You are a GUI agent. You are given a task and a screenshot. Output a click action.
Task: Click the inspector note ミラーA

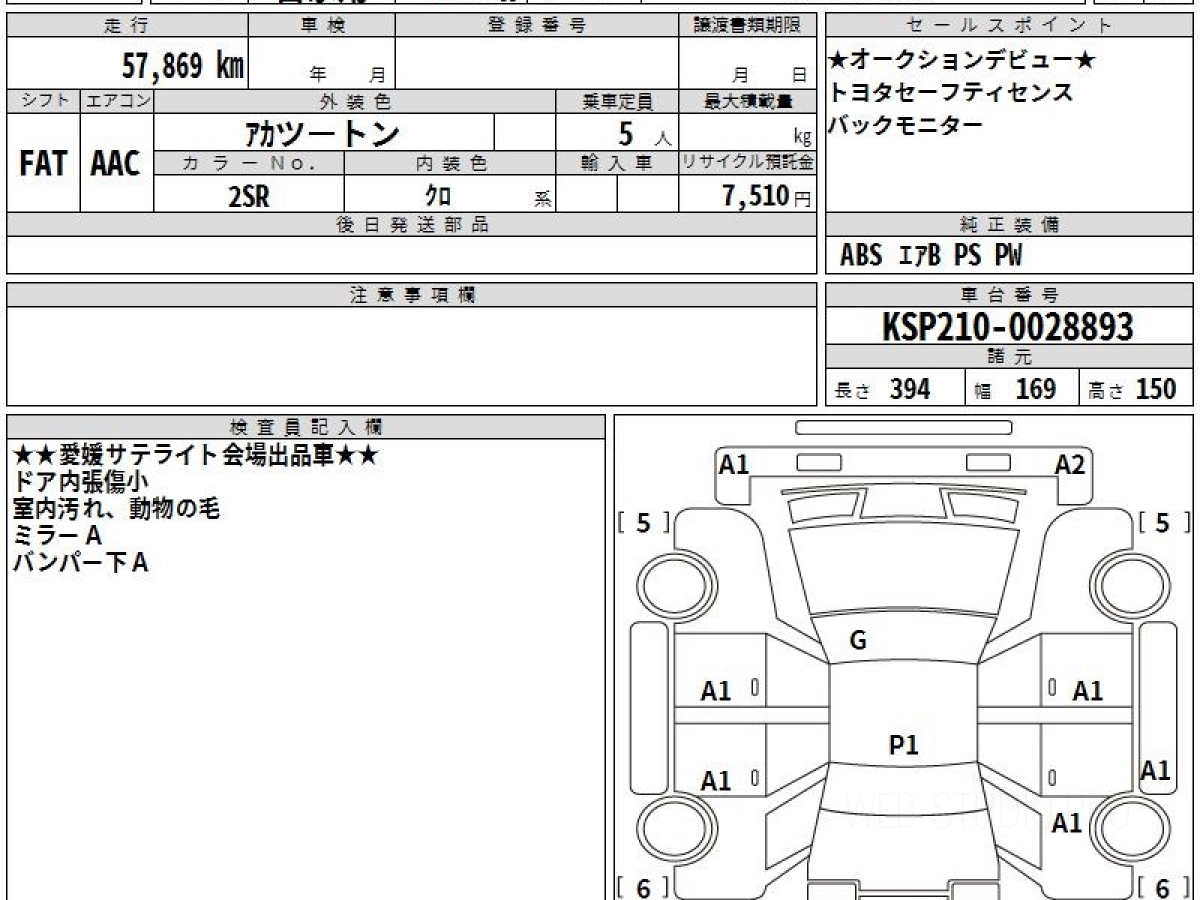tap(58, 536)
